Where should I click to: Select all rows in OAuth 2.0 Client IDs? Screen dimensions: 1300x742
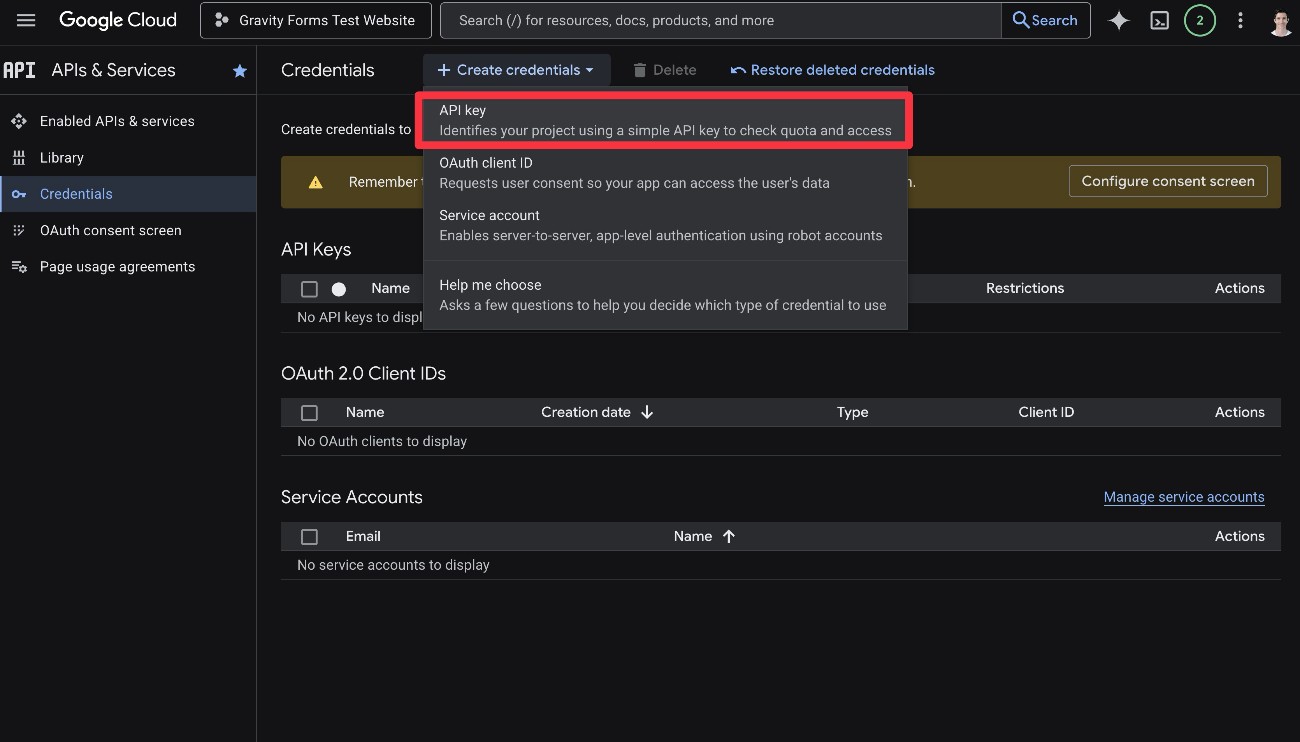tap(309, 412)
